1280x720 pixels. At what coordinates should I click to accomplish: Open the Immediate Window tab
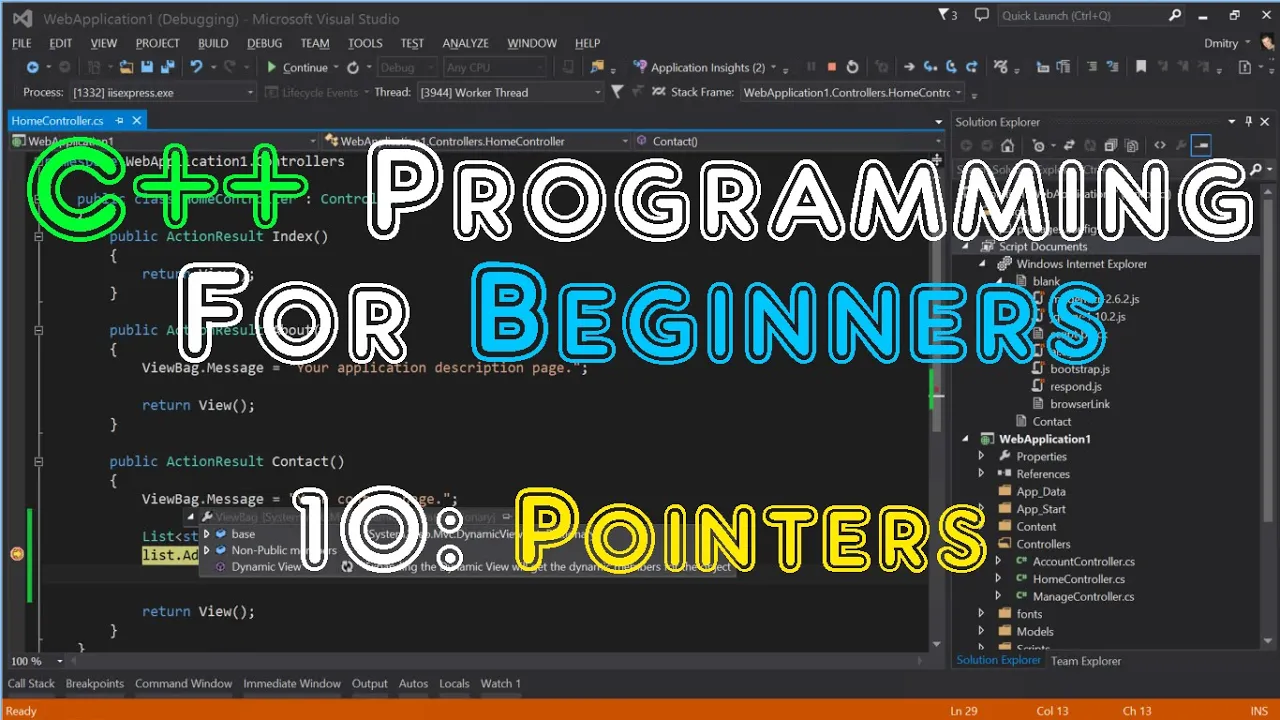[292, 684]
